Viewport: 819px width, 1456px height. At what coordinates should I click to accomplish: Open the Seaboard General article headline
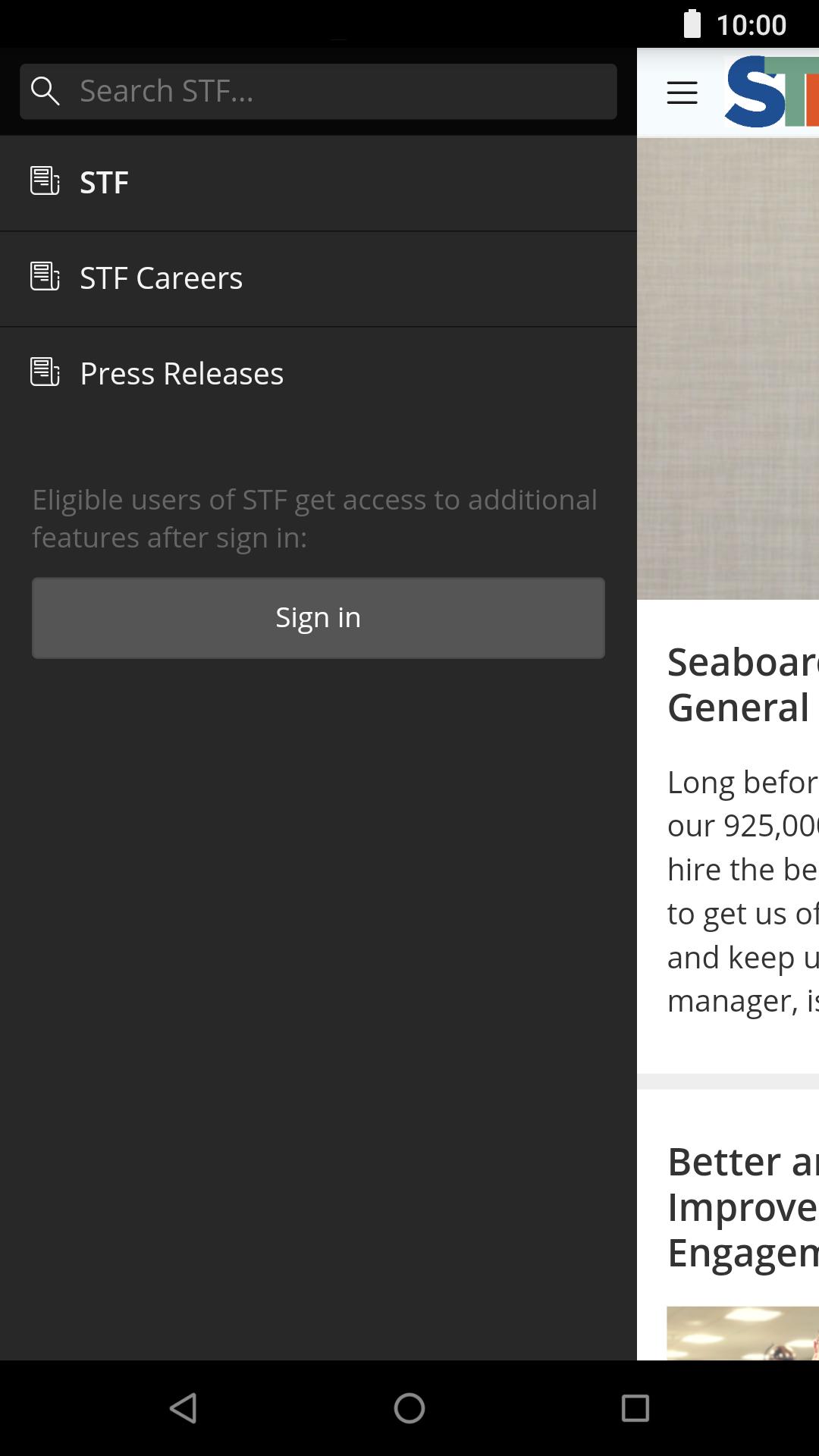pyautogui.click(x=743, y=684)
